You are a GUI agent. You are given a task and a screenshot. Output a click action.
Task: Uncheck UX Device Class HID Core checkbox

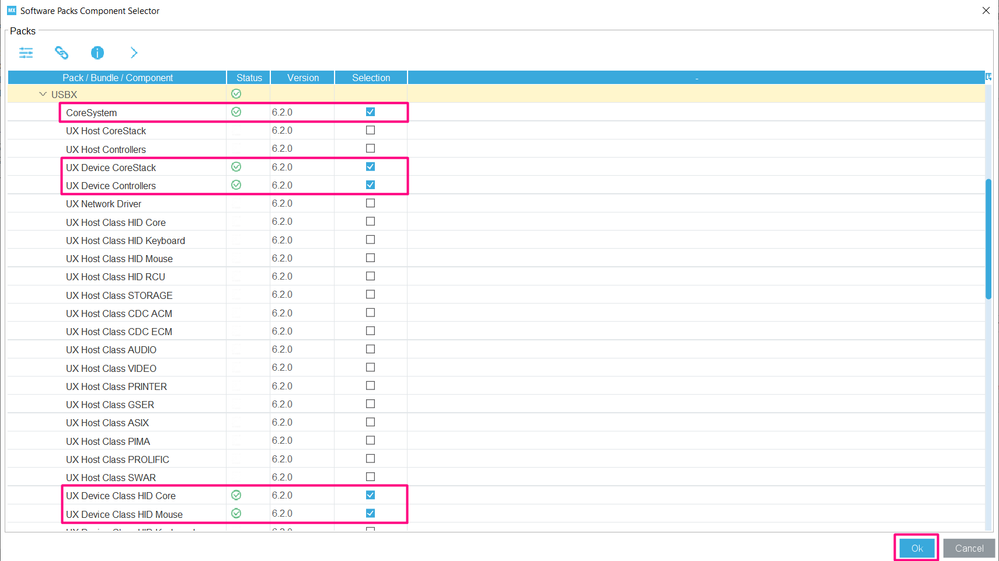tap(370, 495)
